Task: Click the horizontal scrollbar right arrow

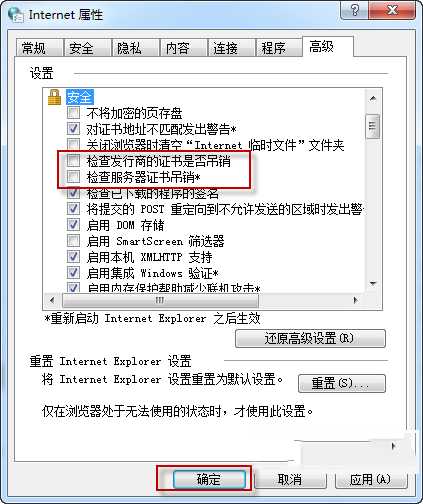Action: [x=355, y=300]
